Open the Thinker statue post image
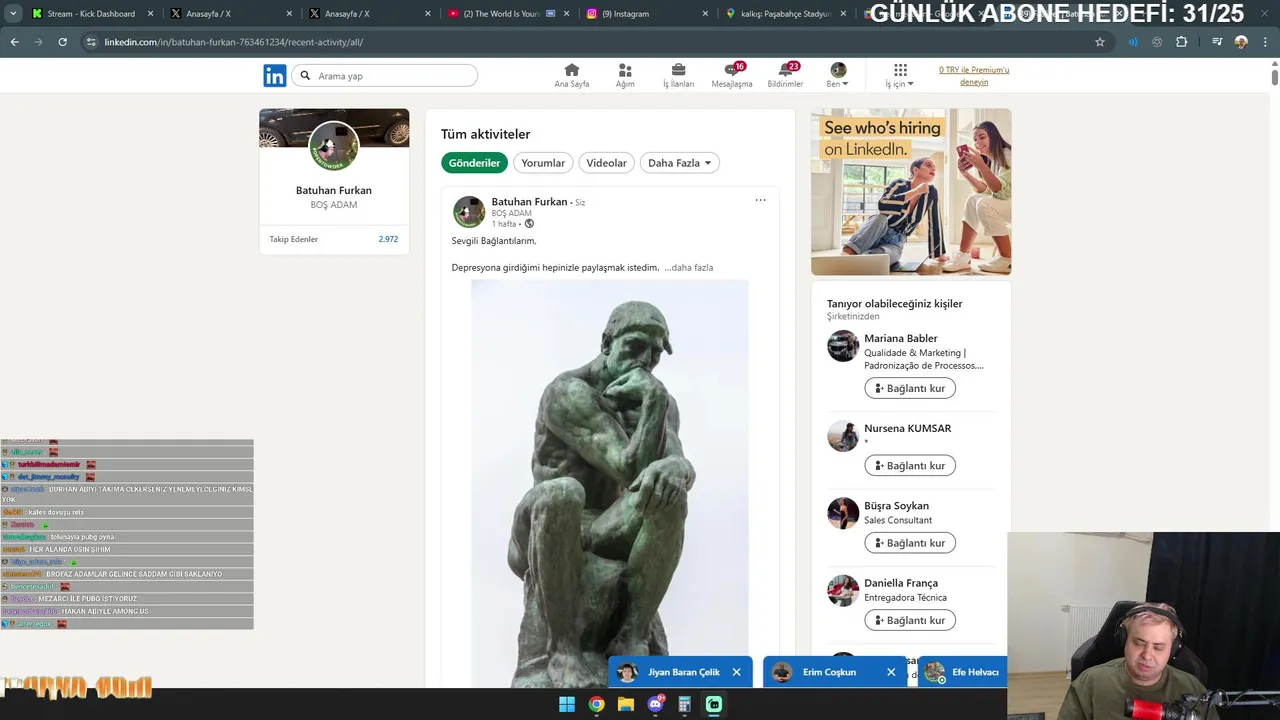The width and height of the screenshot is (1280, 720). point(610,484)
